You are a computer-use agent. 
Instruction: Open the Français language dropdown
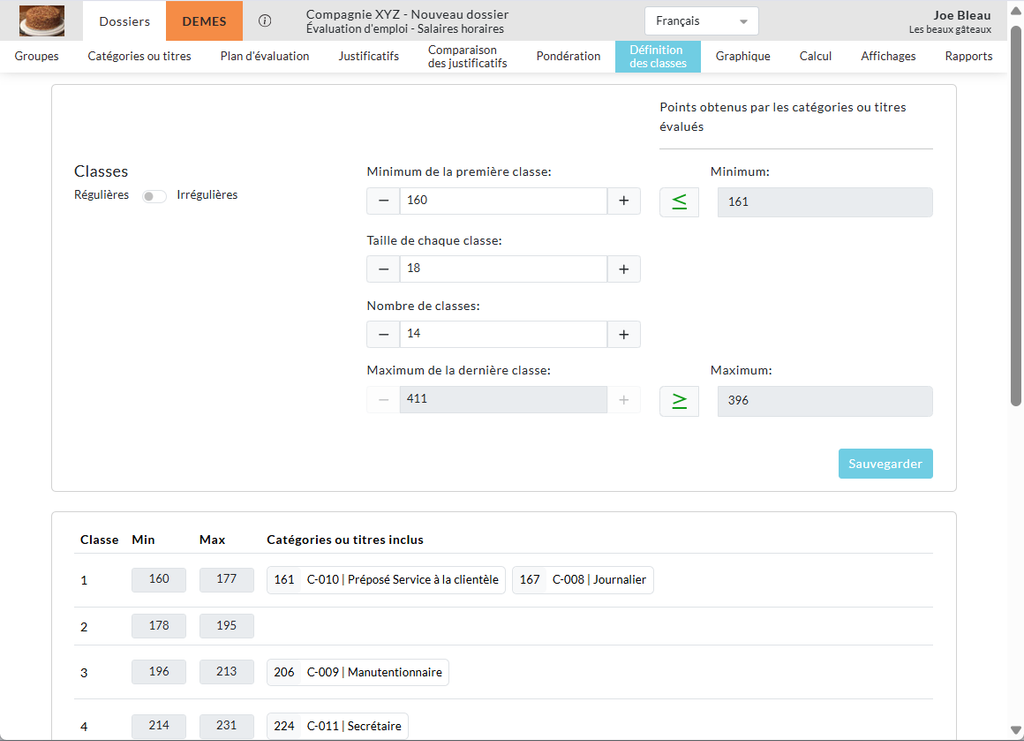coord(701,21)
